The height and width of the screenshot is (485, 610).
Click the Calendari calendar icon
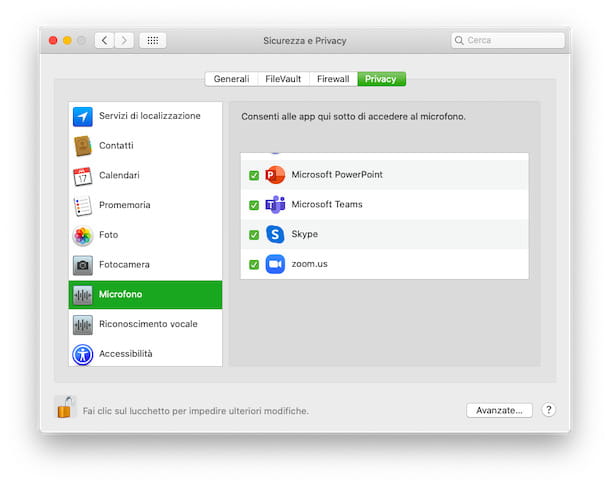(x=82, y=176)
